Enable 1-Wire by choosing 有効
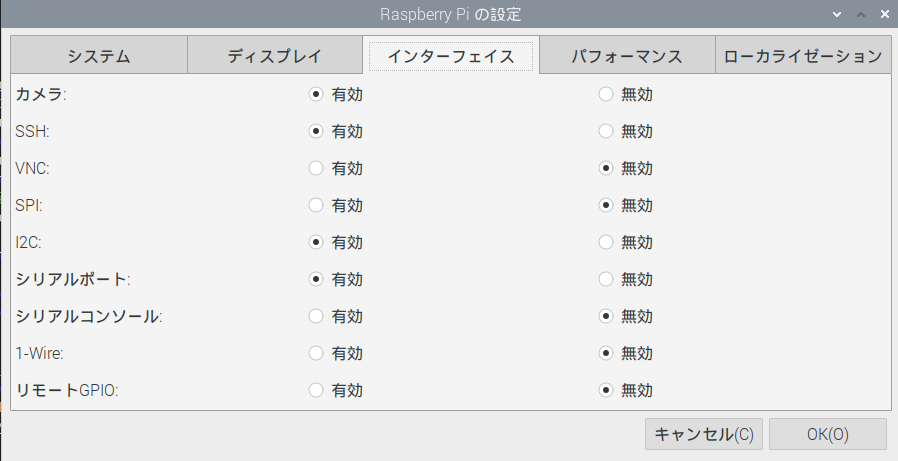This screenshot has width=898, height=461. (317, 353)
